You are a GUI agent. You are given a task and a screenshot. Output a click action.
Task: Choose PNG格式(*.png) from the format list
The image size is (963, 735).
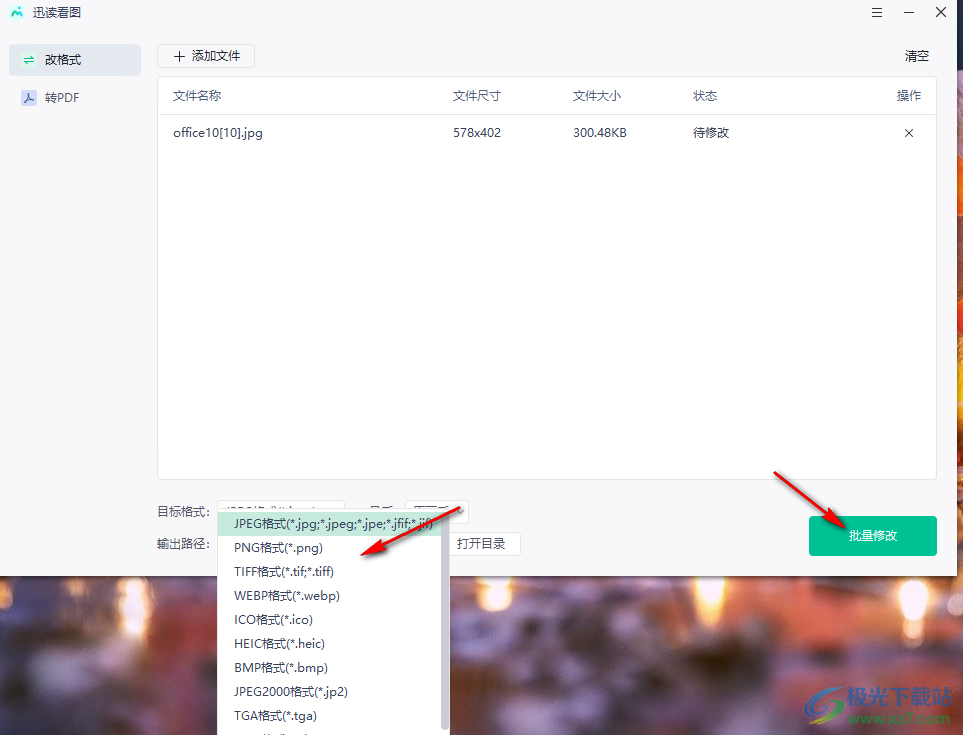329,548
